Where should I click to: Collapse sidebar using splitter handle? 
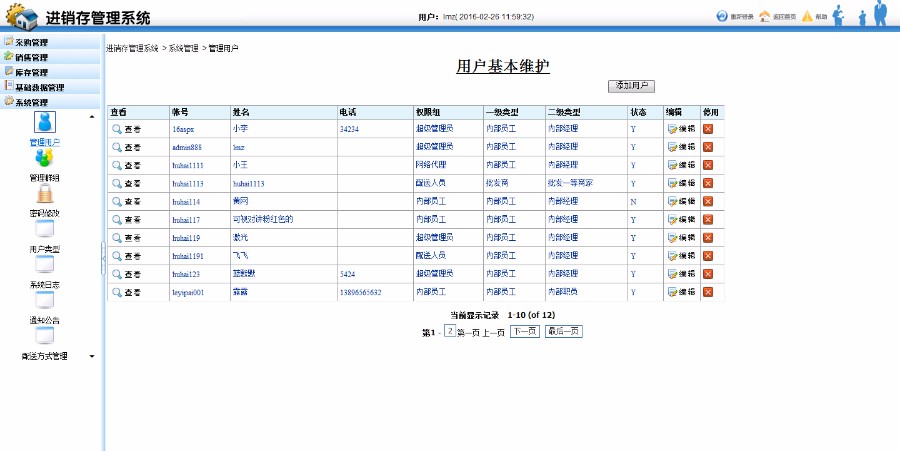[103, 258]
